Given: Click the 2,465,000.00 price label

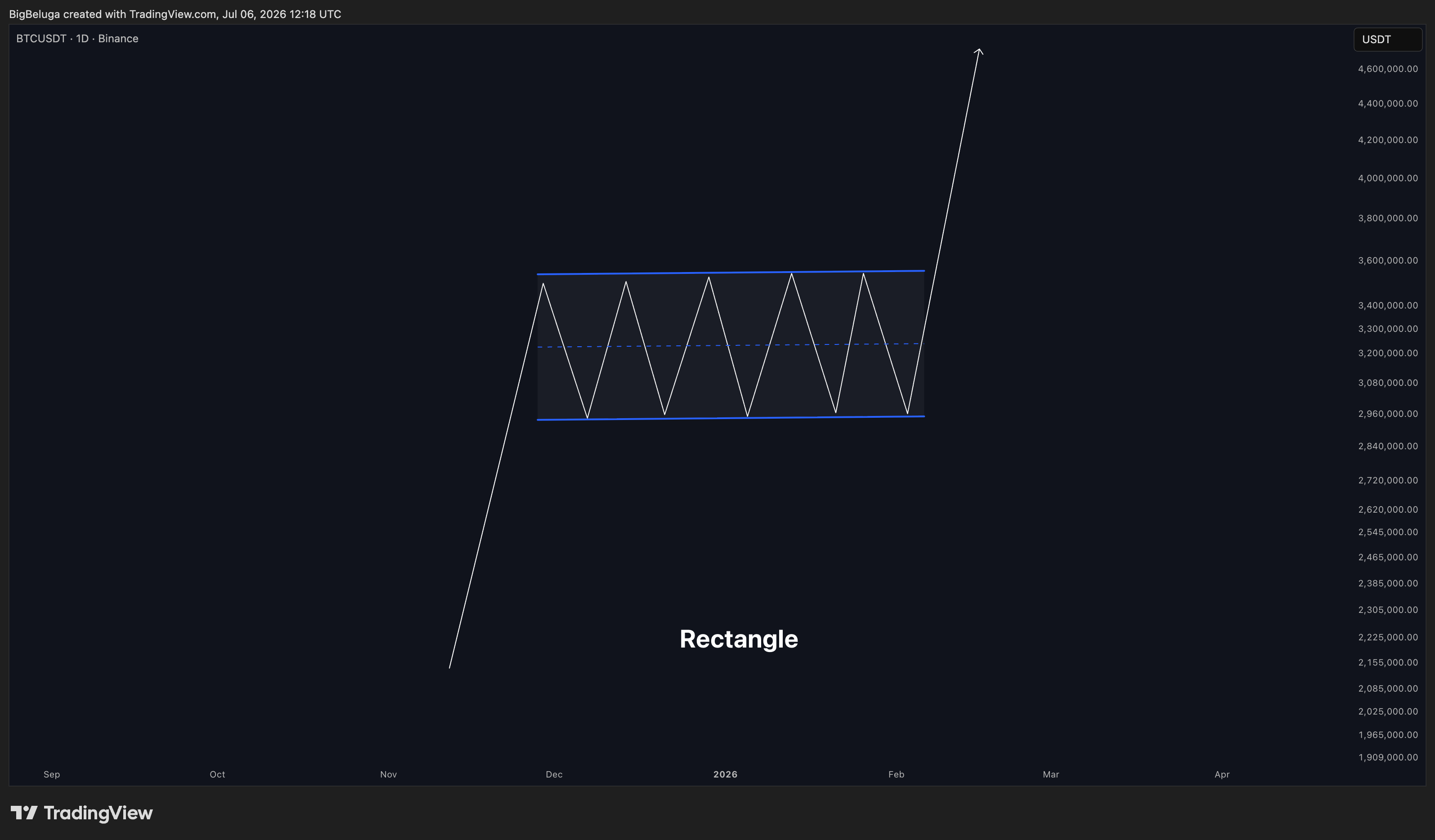Looking at the screenshot, I should click(1388, 557).
